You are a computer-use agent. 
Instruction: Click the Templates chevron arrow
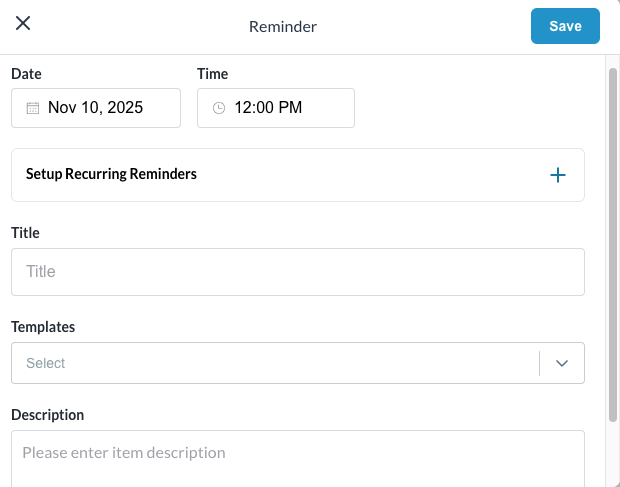(x=562, y=363)
